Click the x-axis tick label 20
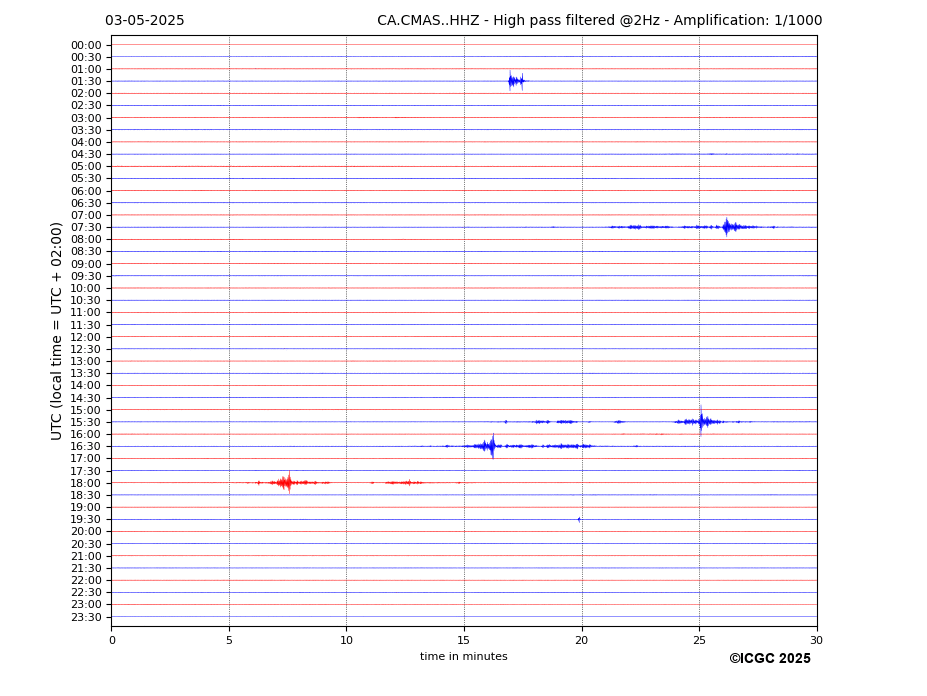This screenshot has width=927, height=696. [x=582, y=640]
